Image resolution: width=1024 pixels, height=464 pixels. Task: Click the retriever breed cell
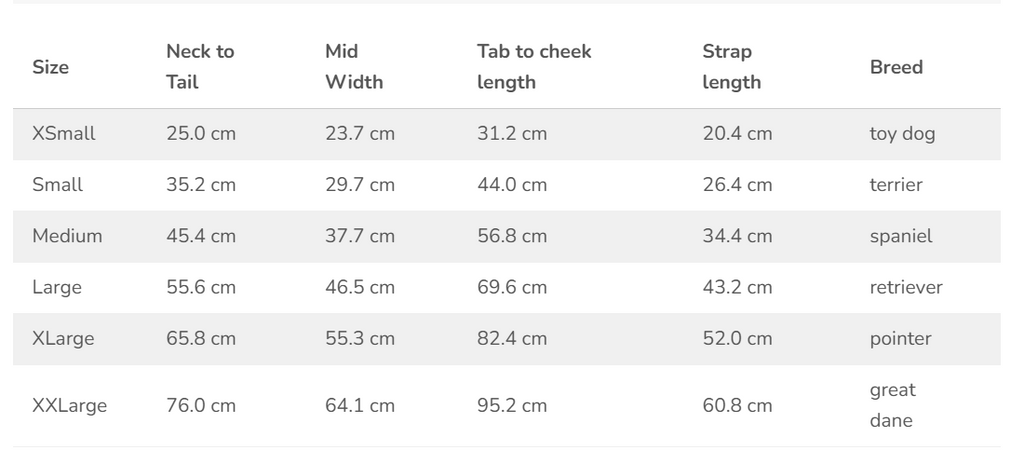[906, 288]
